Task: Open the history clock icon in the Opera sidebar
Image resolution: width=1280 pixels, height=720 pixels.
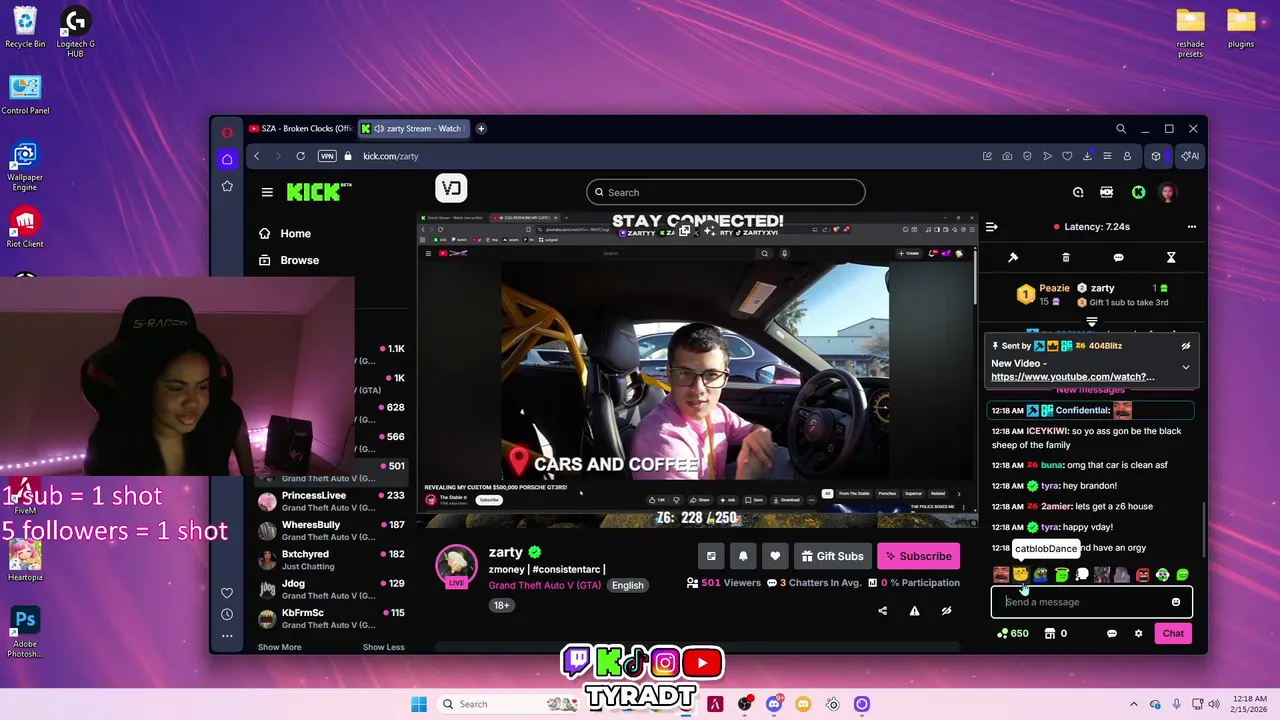Action: (227, 614)
